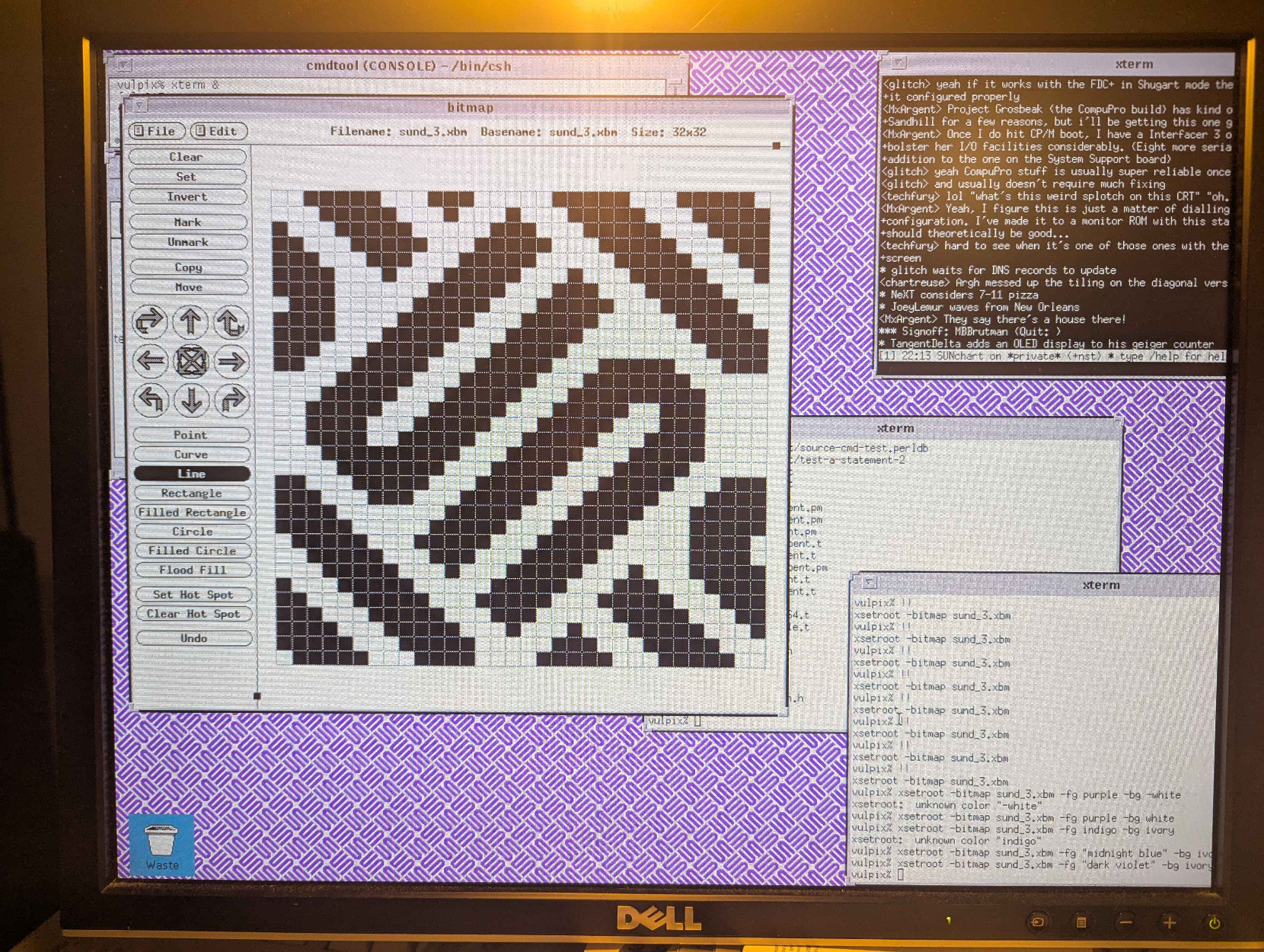Screen dimensions: 1264x952
Task: Shift the bitmap left with the left arrow
Action: 151,361
